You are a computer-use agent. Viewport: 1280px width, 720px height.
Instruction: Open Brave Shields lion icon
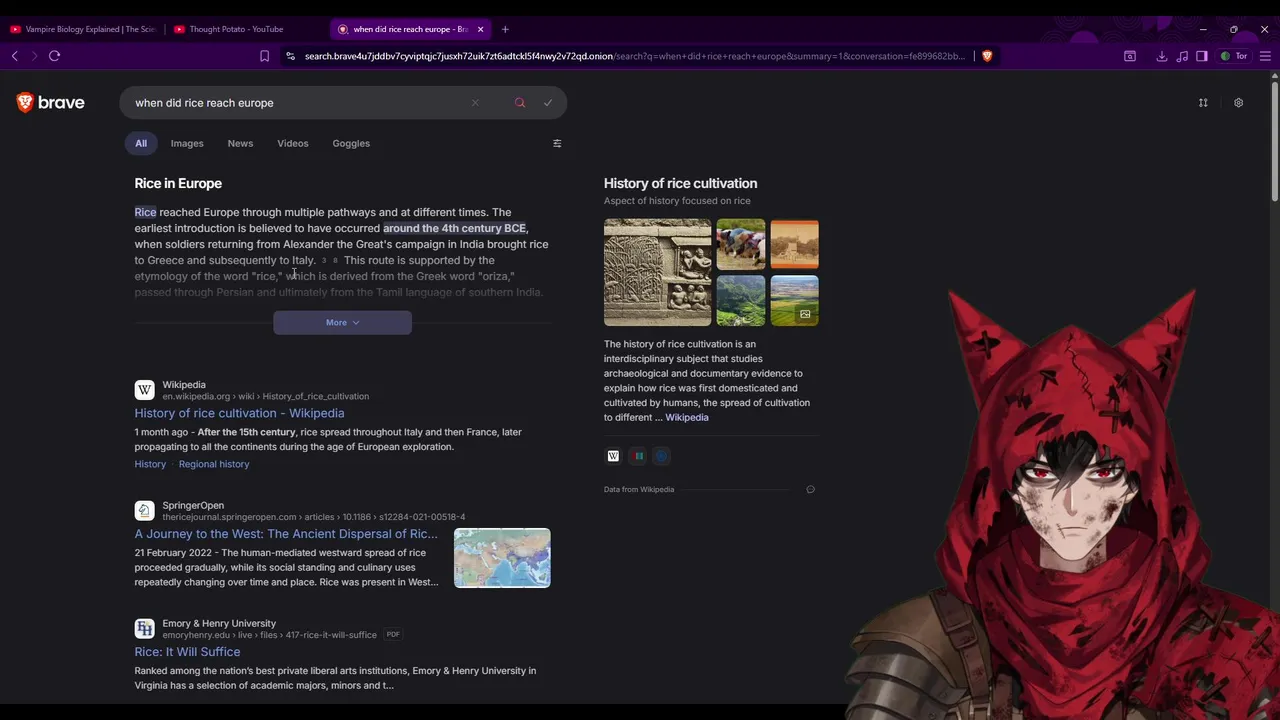tap(987, 56)
